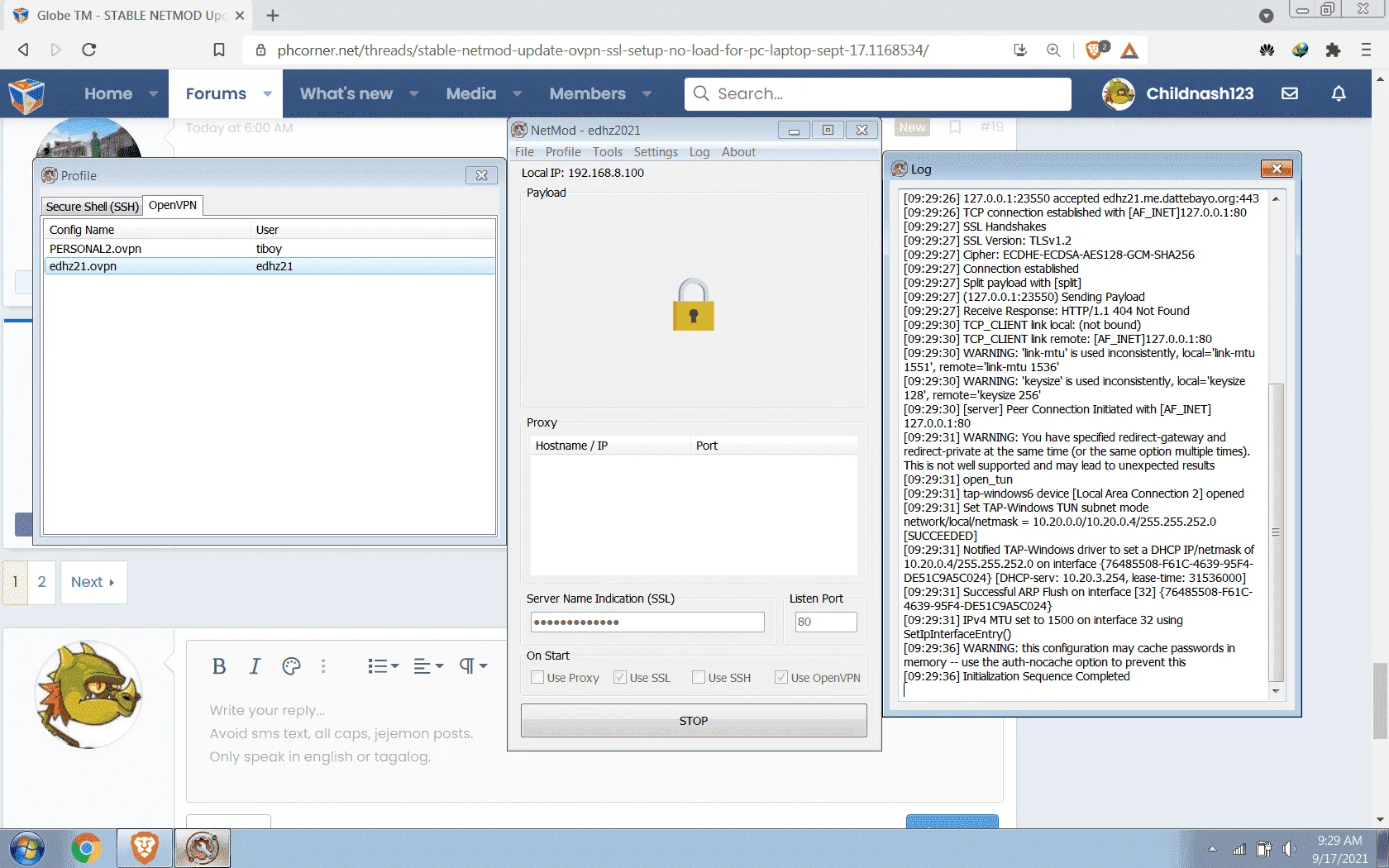1389x868 pixels.
Task: Toggle the Use SSH checkbox
Action: pyautogui.click(x=699, y=678)
